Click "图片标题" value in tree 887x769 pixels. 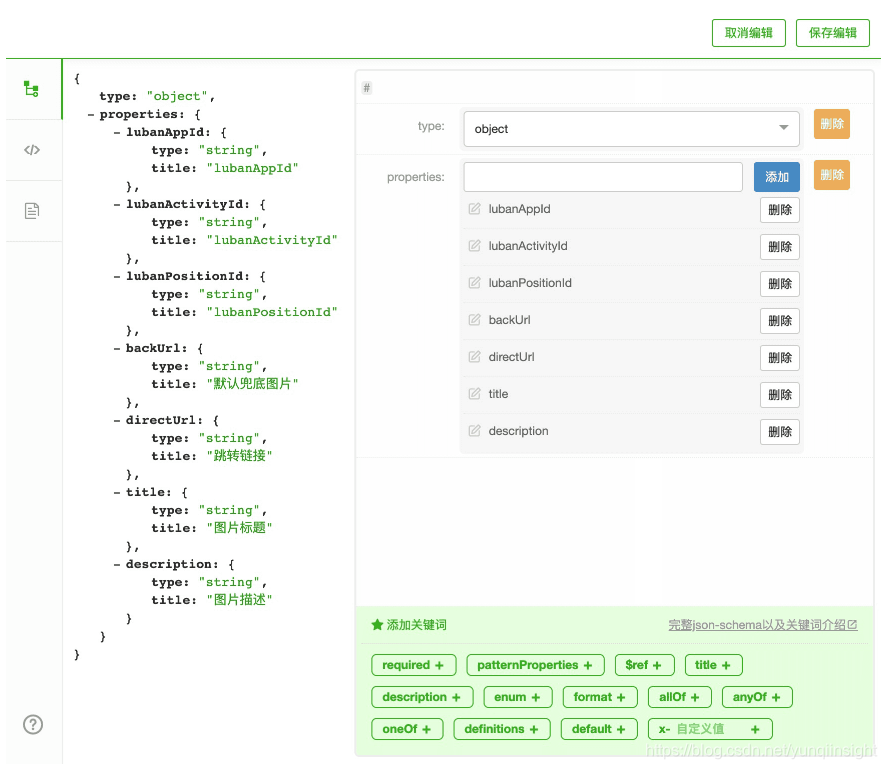click(x=239, y=527)
